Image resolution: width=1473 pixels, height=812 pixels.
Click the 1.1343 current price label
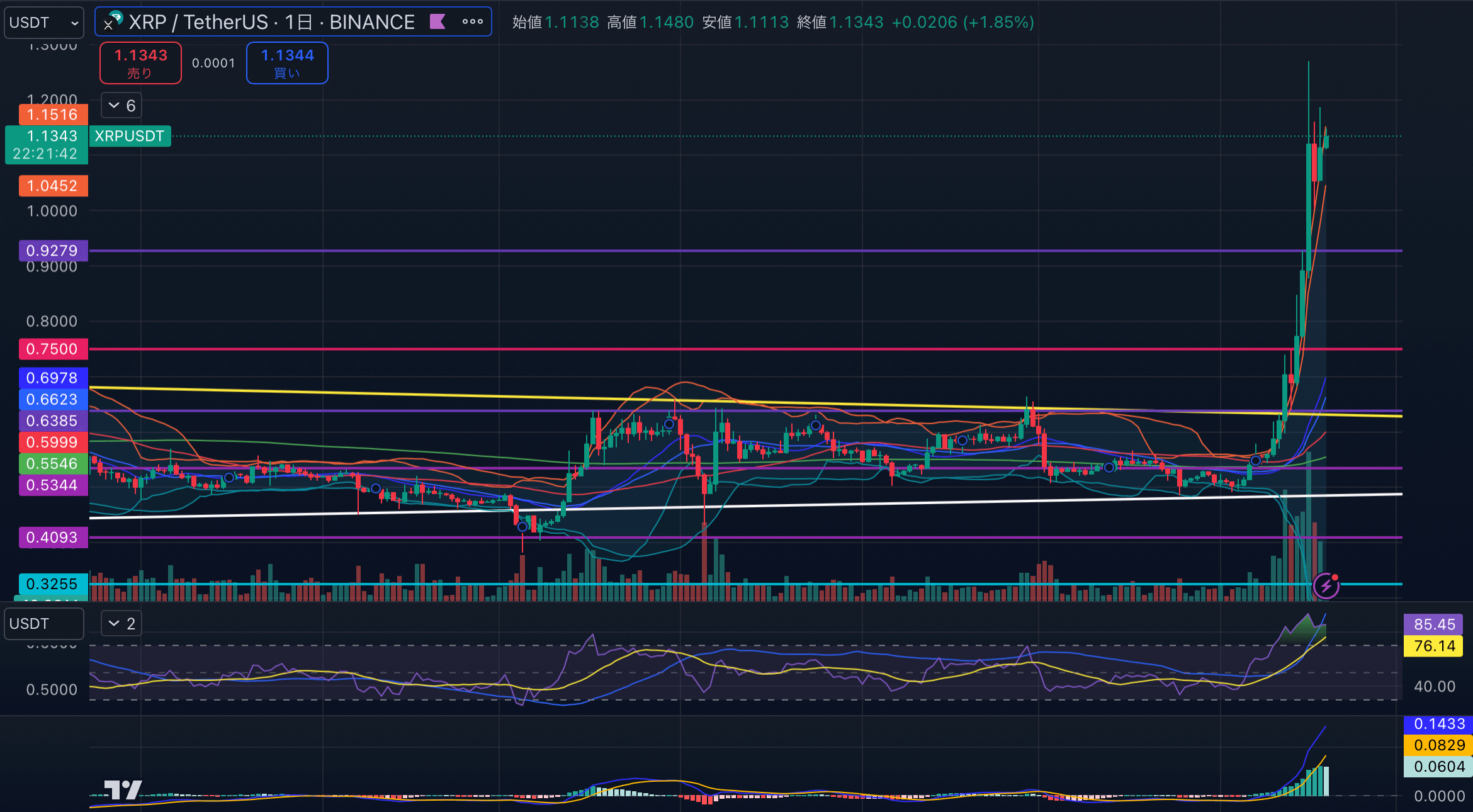click(x=52, y=136)
